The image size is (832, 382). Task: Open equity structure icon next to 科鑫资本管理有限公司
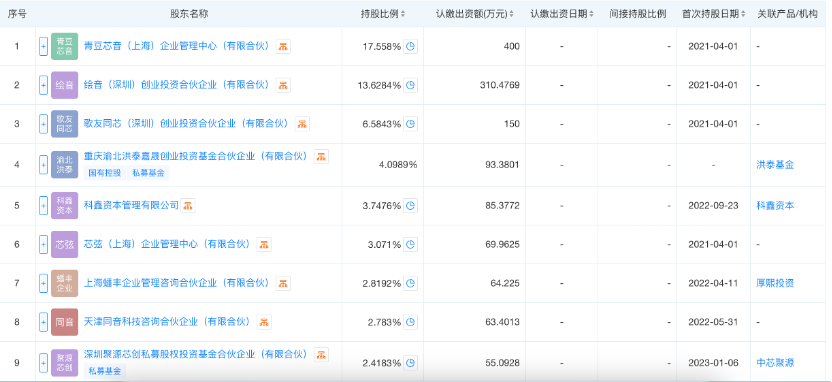coord(188,205)
